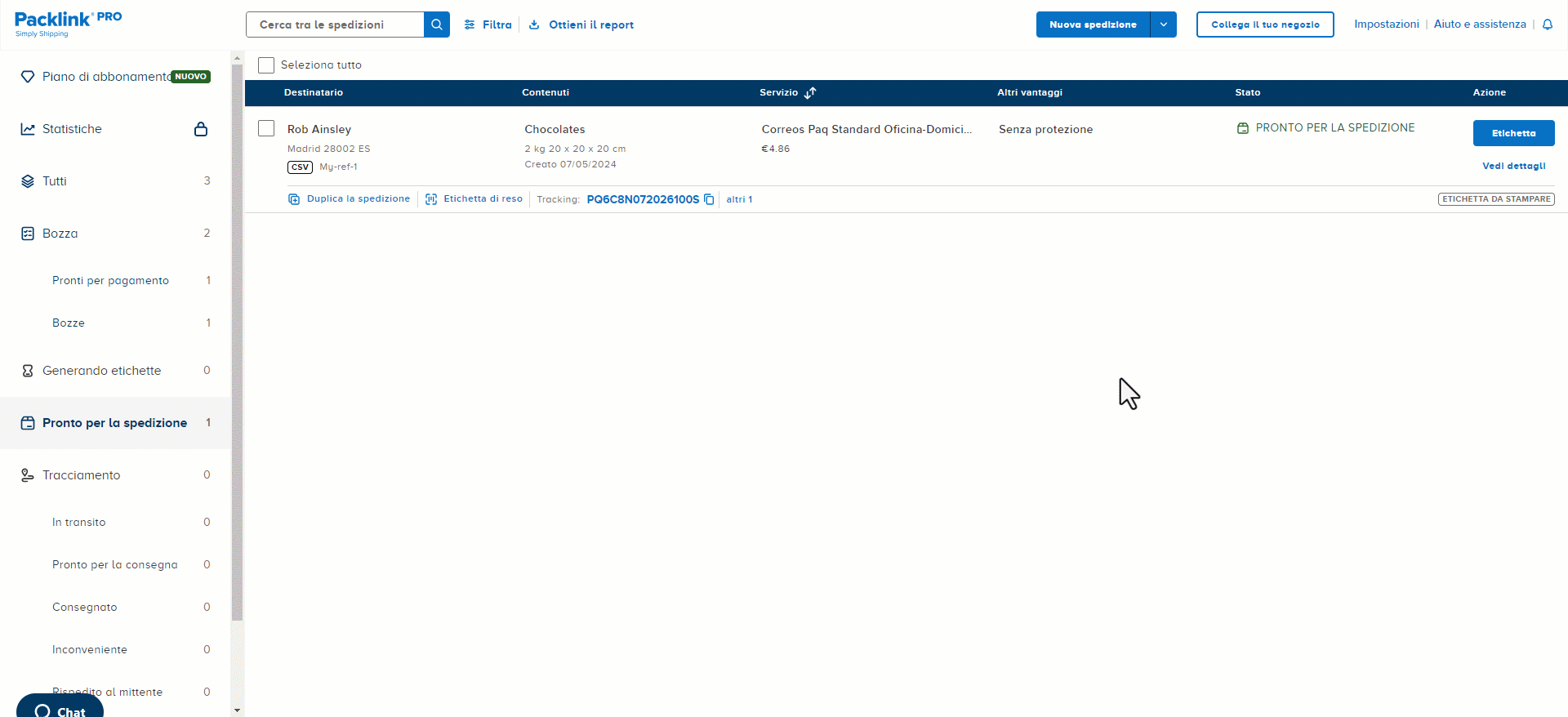Select Pronto per la spedizione
The image size is (1568, 717).
coord(115,423)
